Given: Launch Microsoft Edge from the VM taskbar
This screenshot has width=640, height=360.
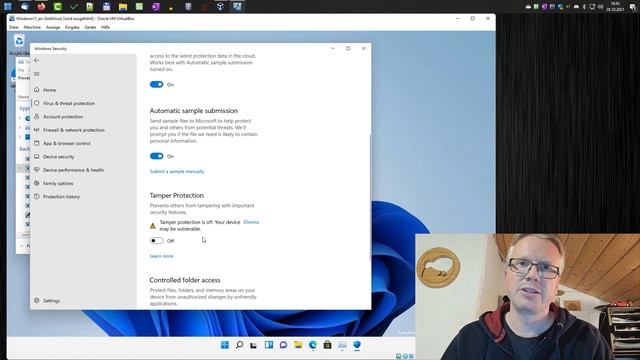Looking at the screenshot, I should pos(313,345).
